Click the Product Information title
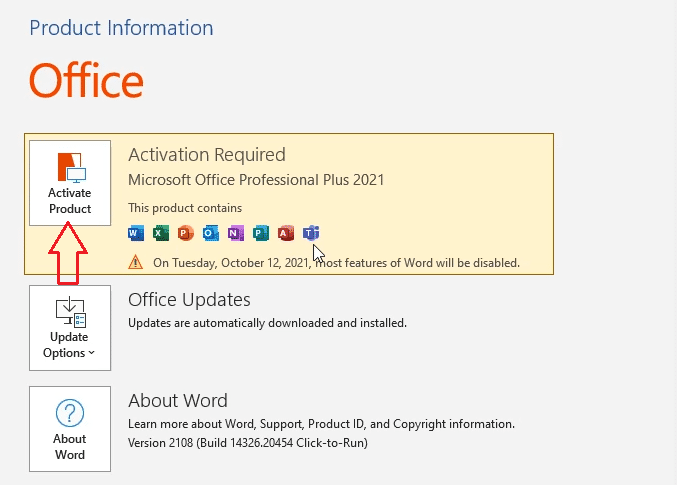This screenshot has height=485, width=677. pos(121,27)
